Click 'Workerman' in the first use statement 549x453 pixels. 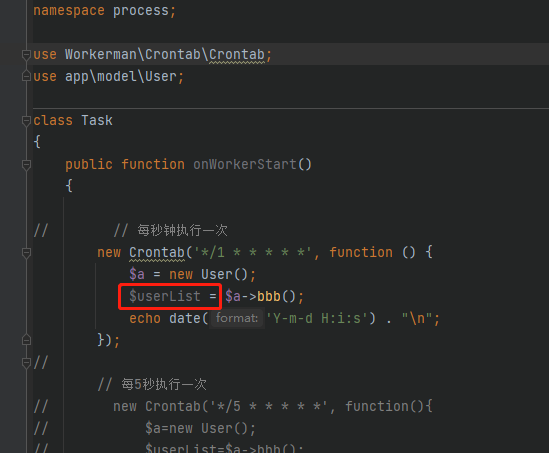[101, 55]
